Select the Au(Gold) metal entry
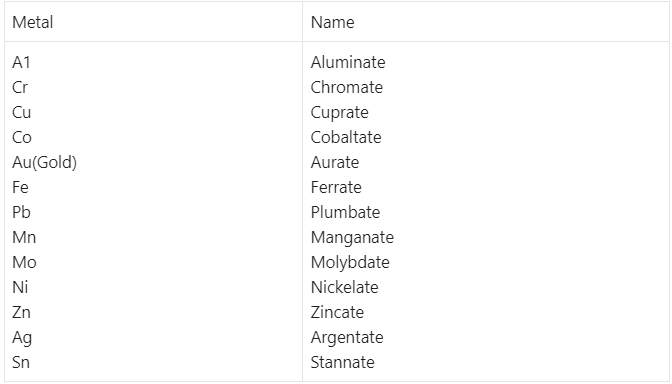The height and width of the screenshot is (384, 672). [45, 162]
